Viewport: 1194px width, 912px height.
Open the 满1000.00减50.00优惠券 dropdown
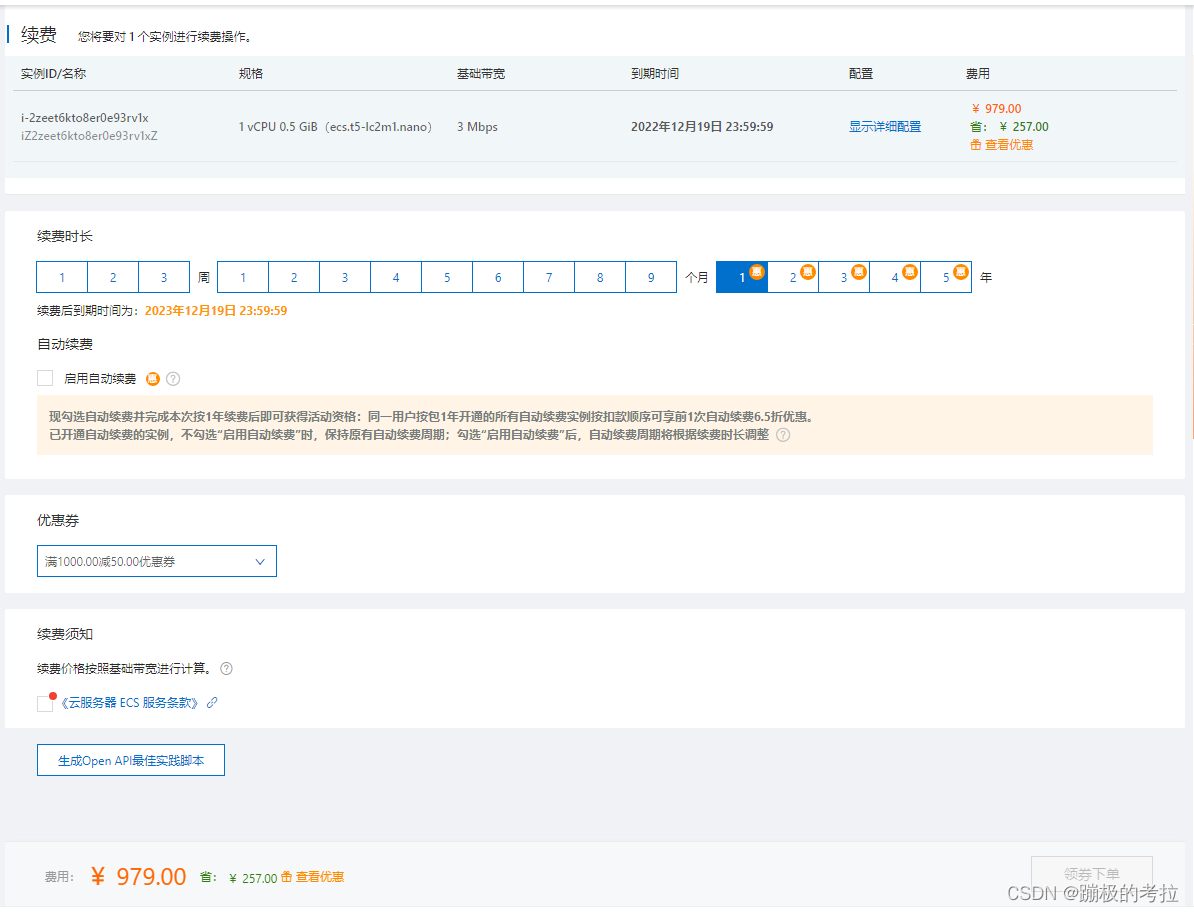click(x=156, y=561)
